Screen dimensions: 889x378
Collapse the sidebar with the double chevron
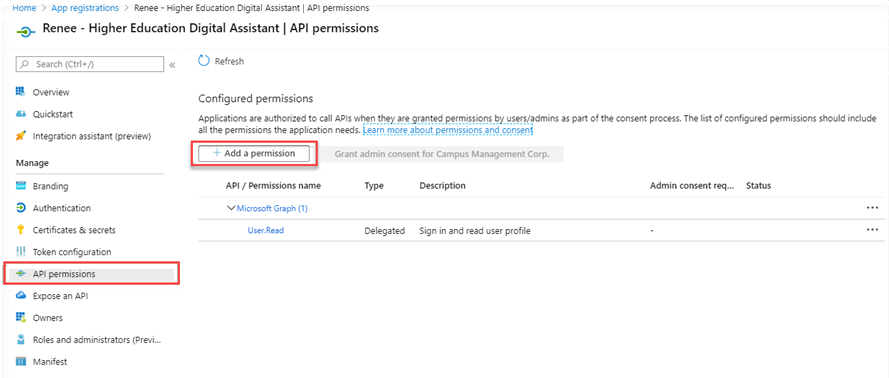(172, 65)
